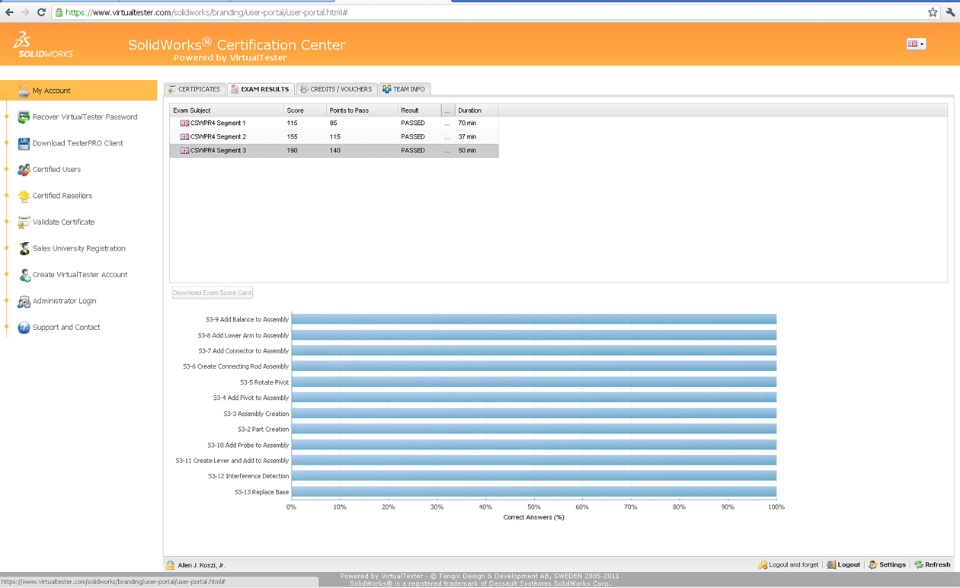Open Validate Certificate page
This screenshot has width=960, height=588.
[x=64, y=222]
